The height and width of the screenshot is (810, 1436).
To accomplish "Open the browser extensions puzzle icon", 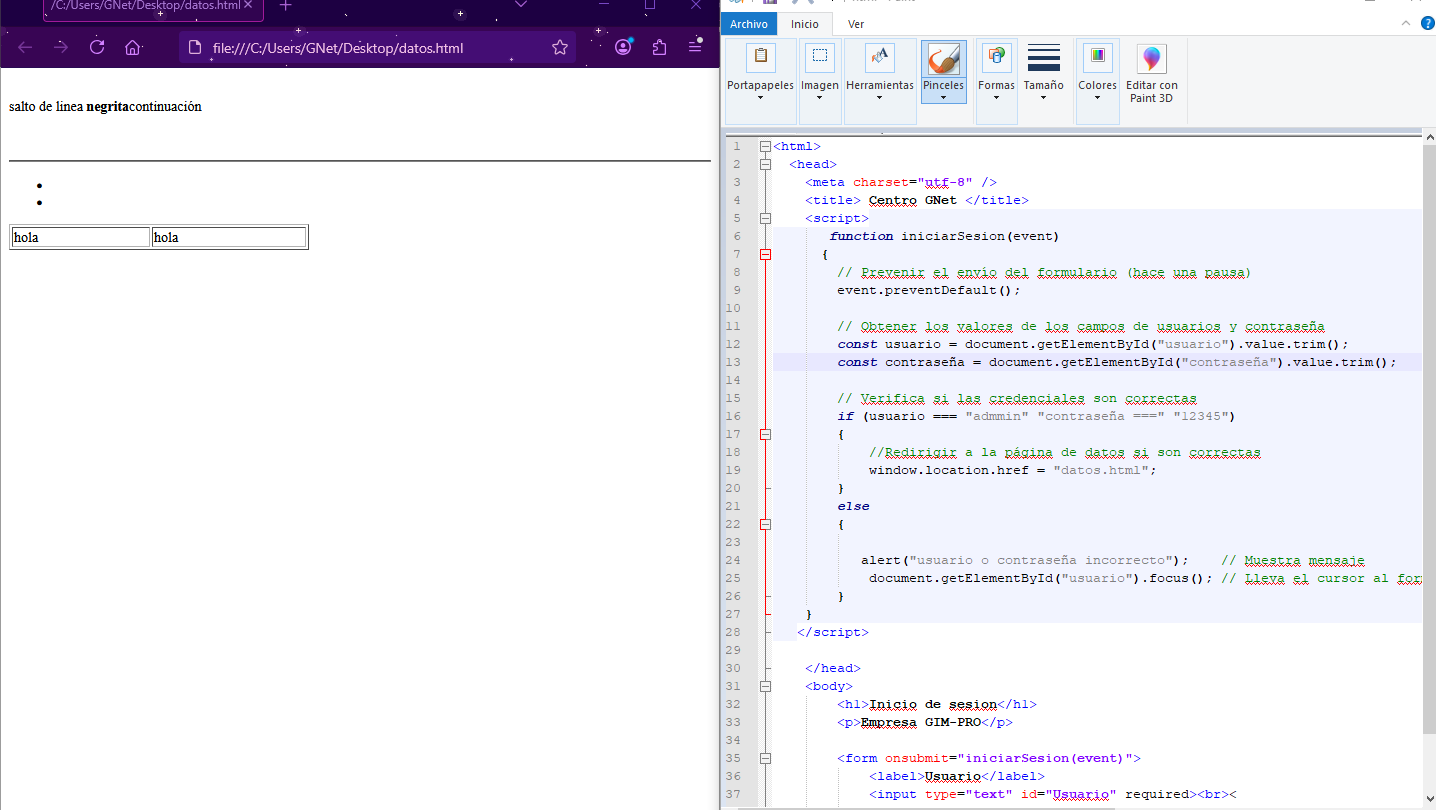I will pyautogui.click(x=659, y=47).
